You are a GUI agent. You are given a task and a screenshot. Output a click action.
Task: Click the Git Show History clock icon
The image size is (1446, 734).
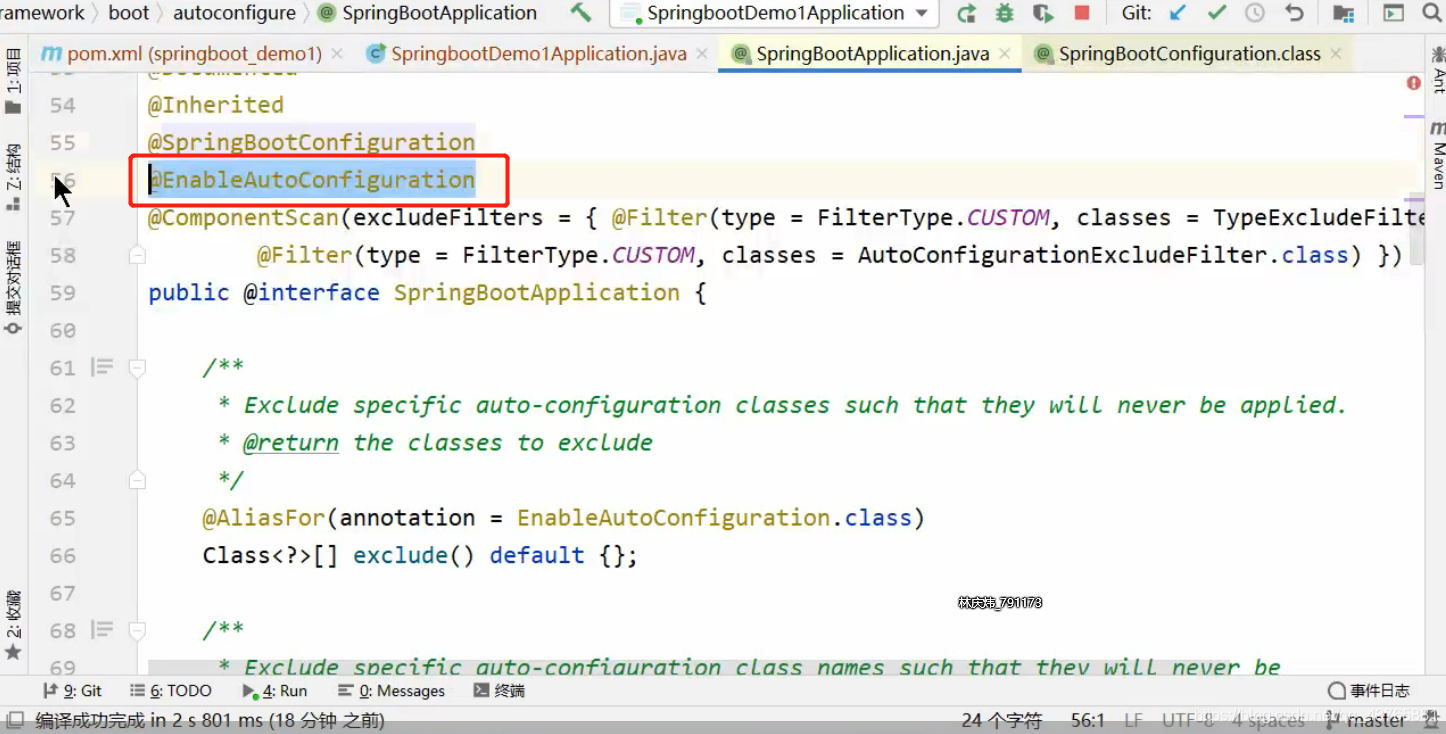(x=1255, y=13)
